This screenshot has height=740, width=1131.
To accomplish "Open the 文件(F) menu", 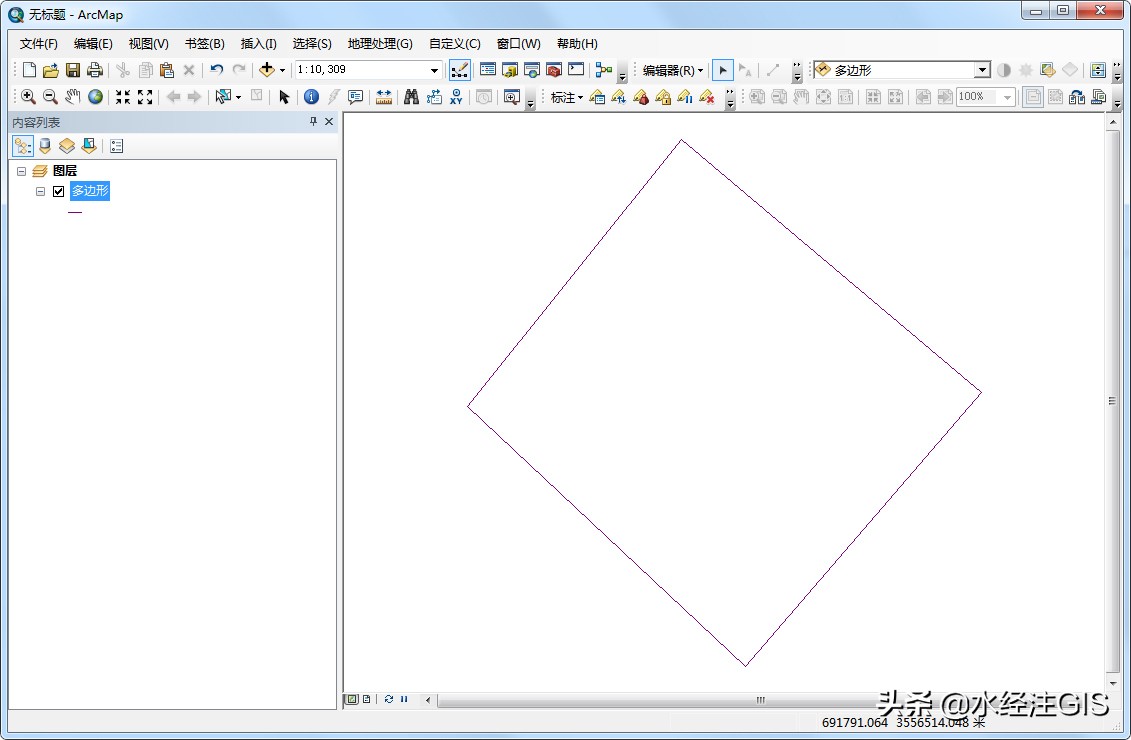I will click(x=38, y=43).
